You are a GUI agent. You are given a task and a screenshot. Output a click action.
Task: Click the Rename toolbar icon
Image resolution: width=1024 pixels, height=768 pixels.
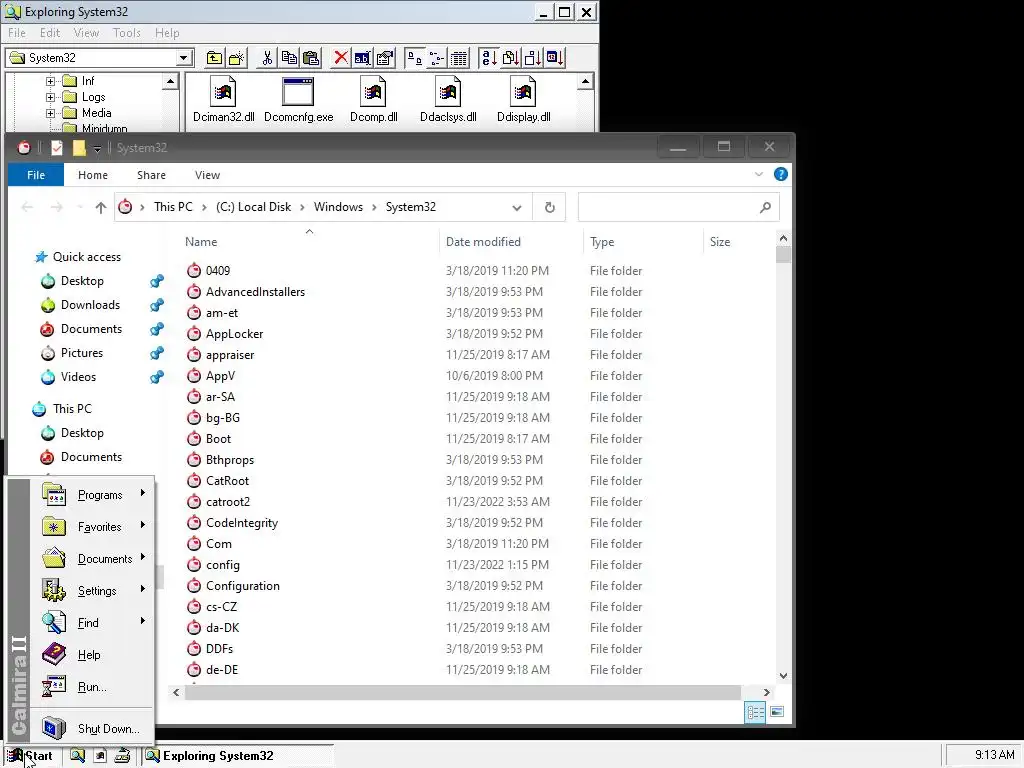pyautogui.click(x=362, y=58)
